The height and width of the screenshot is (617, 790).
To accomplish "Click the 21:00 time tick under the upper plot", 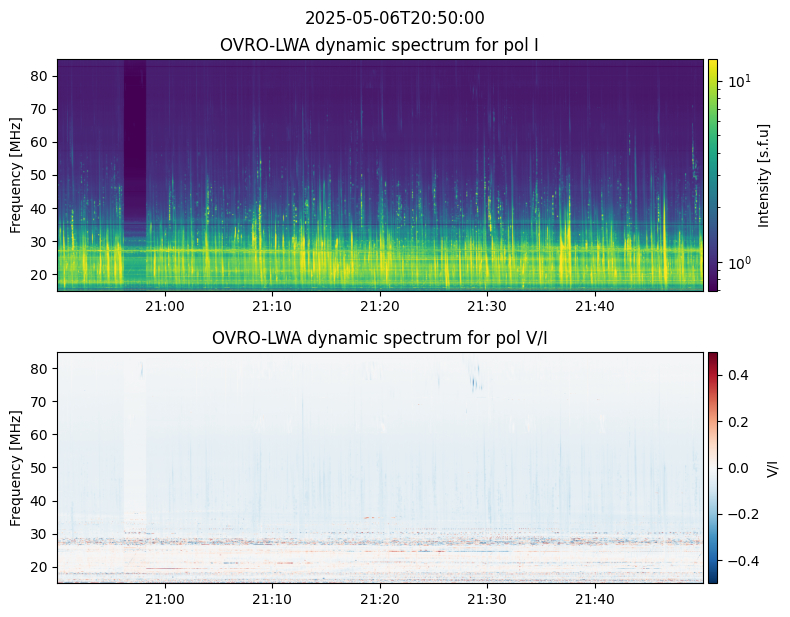I will click(x=165, y=306).
